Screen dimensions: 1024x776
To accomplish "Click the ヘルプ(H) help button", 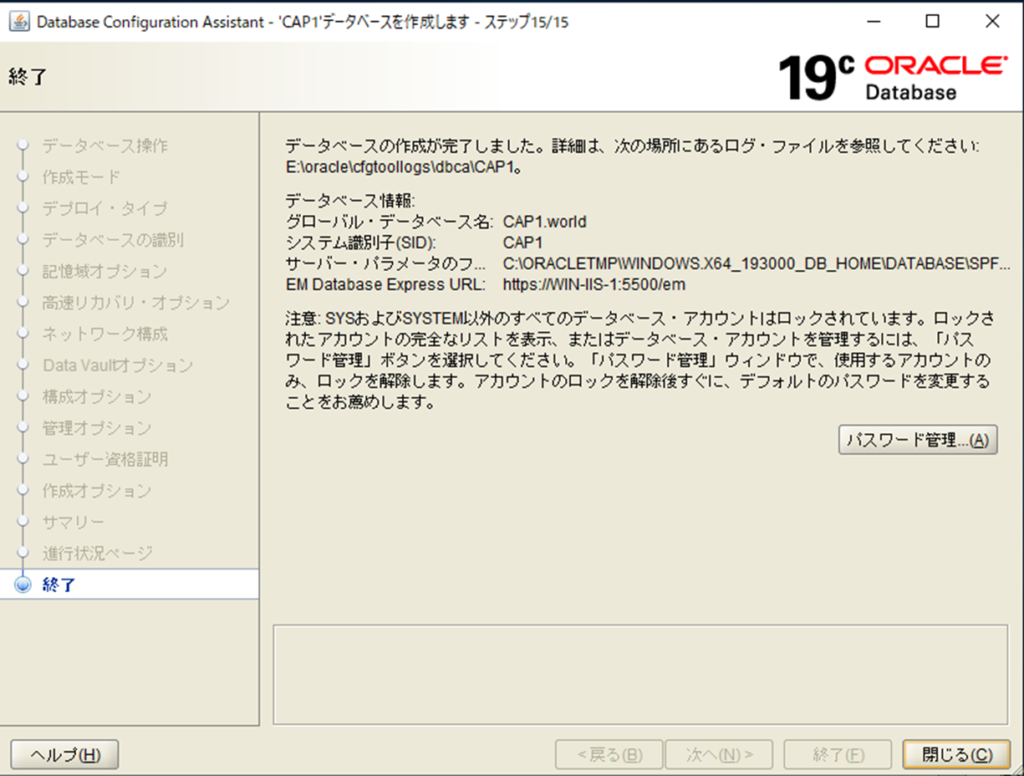I will (x=65, y=755).
